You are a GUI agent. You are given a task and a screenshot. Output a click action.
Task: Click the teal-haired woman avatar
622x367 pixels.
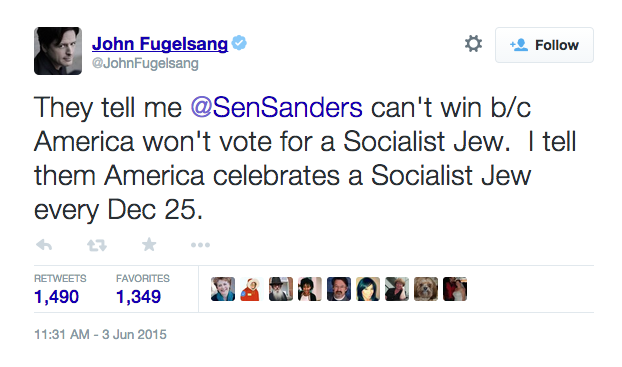point(368,289)
